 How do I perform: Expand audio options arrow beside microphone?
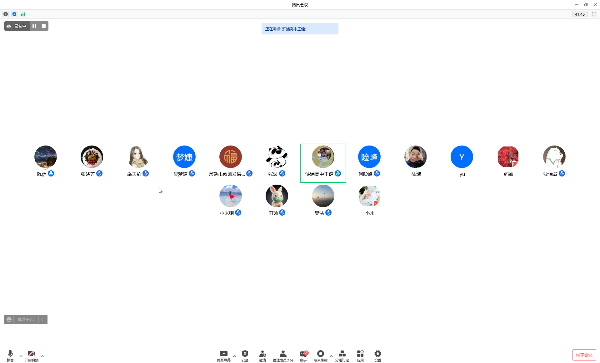tap(21, 356)
